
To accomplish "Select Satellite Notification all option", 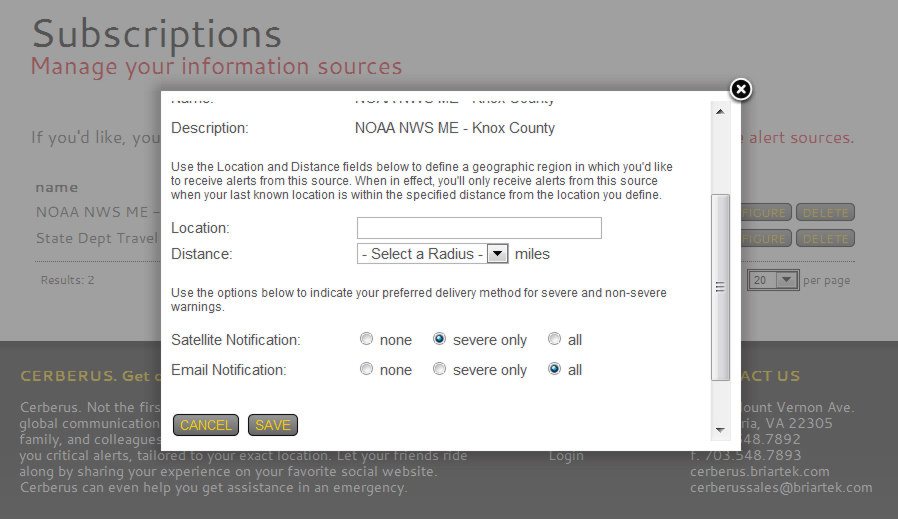I will point(554,339).
